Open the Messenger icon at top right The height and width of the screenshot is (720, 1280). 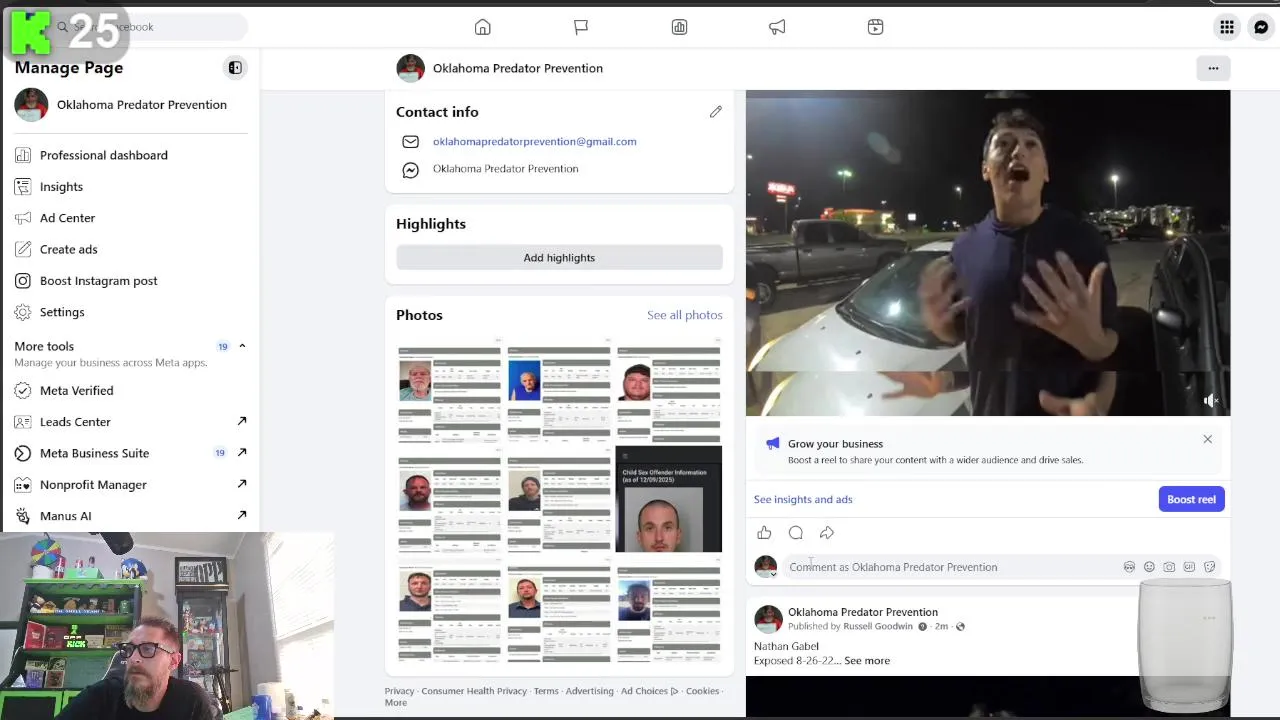pos(1261,27)
